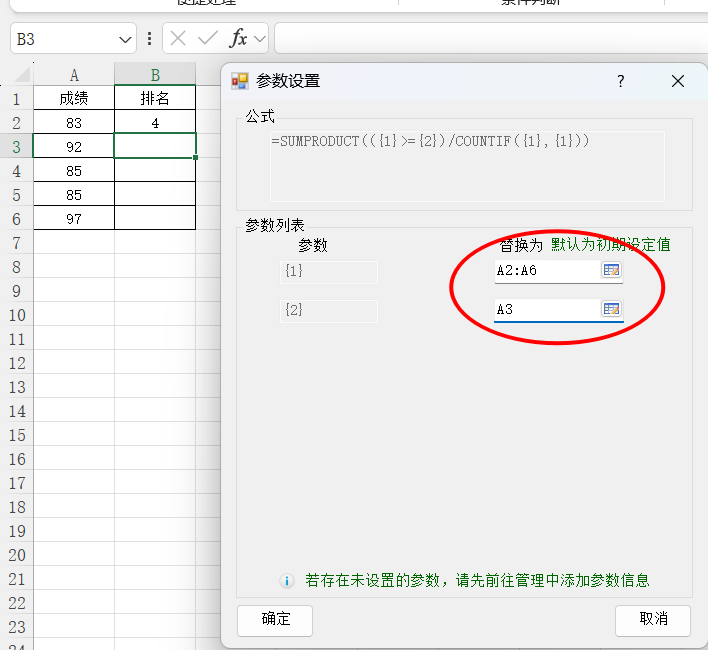This screenshot has width=708, height=650.
Task: Click cell A6 containing 97
Action: pos(74,219)
